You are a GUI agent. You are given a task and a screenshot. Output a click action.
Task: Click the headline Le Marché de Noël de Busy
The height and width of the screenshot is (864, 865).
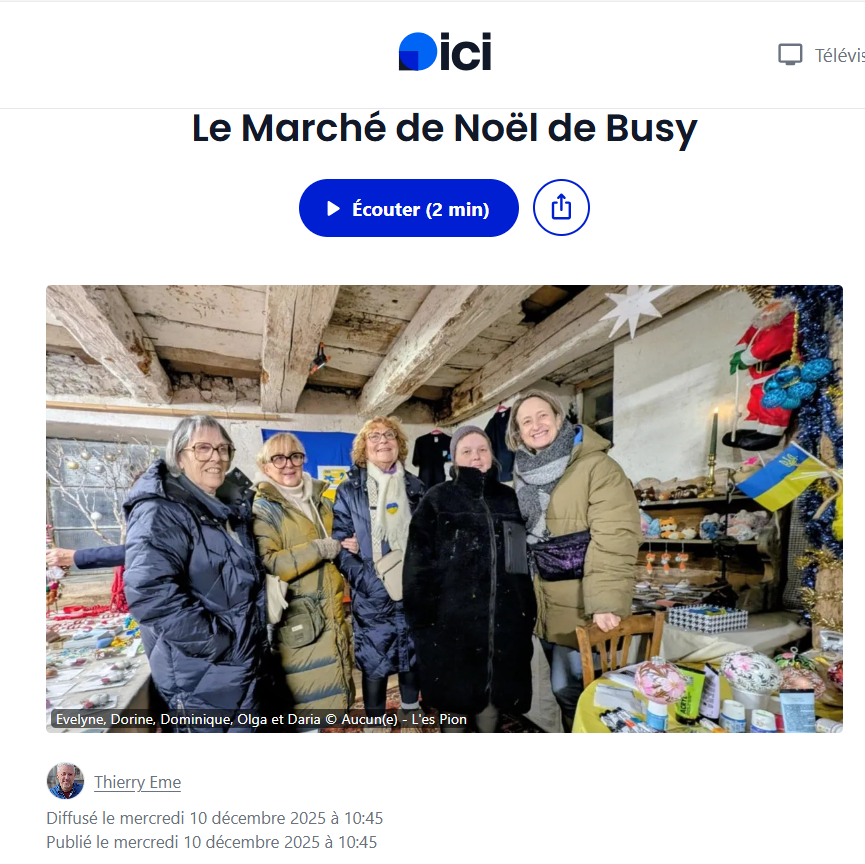445,129
